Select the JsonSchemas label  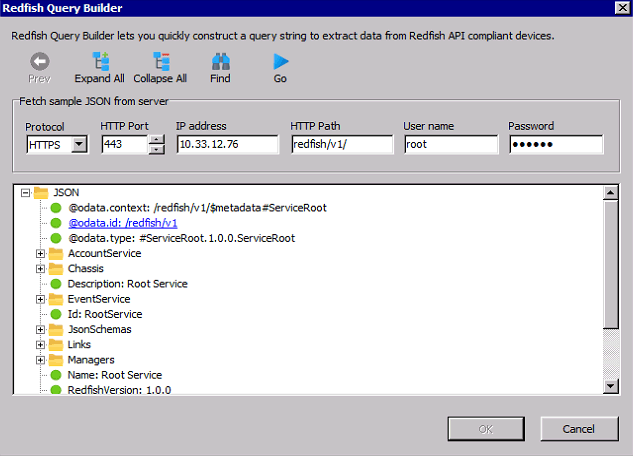click(99, 329)
